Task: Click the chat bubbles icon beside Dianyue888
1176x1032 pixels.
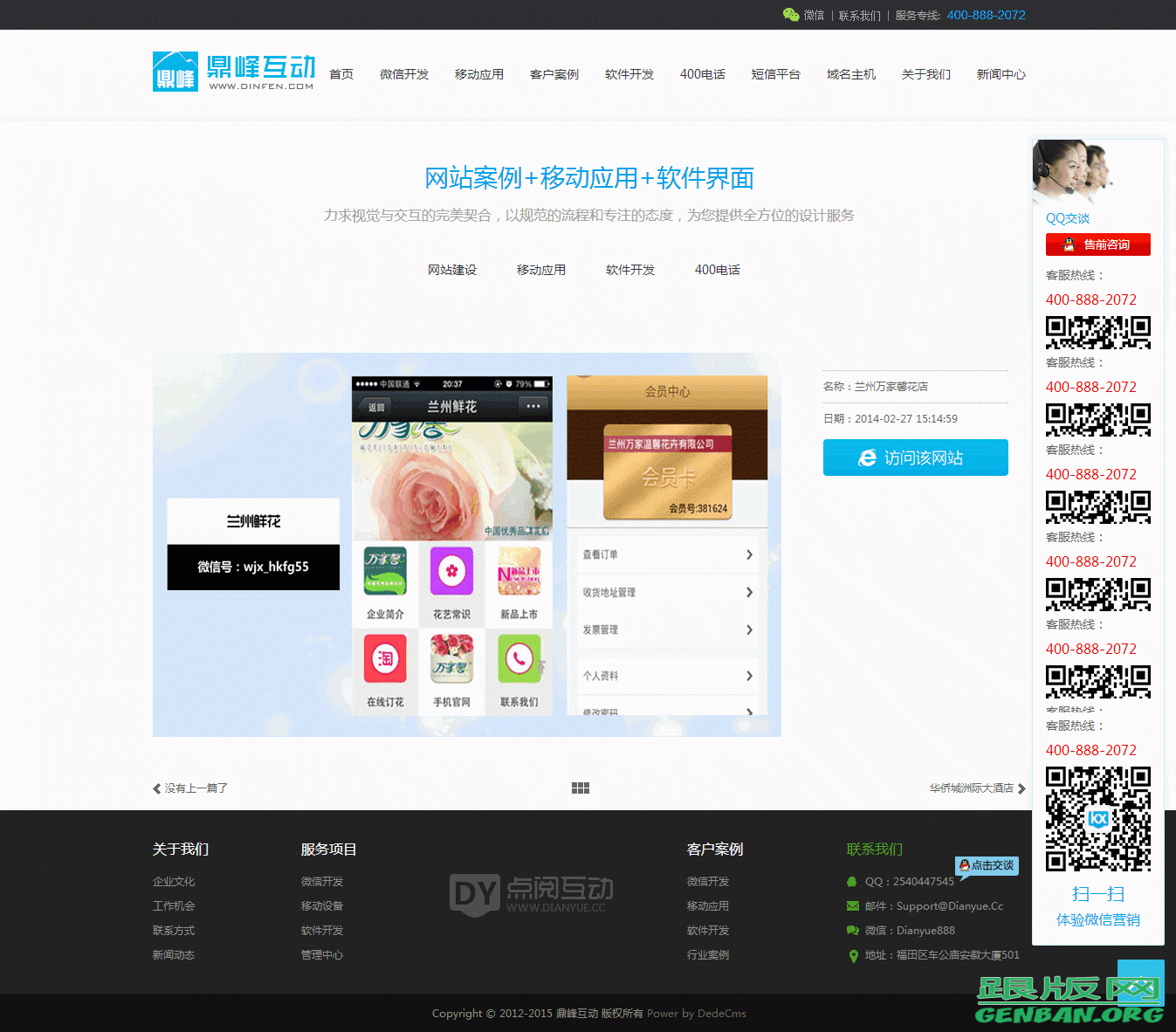Action: coord(853,930)
